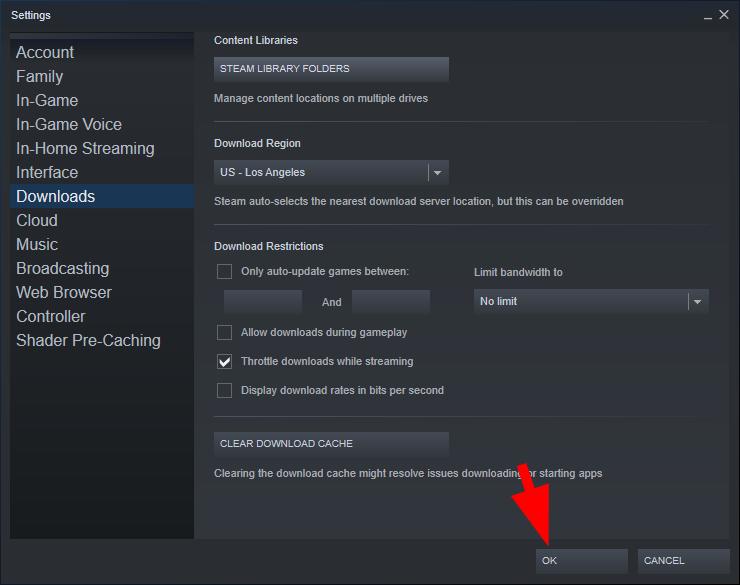This screenshot has width=740, height=585.
Task: Click the auto-update end time field
Action: pos(391,302)
